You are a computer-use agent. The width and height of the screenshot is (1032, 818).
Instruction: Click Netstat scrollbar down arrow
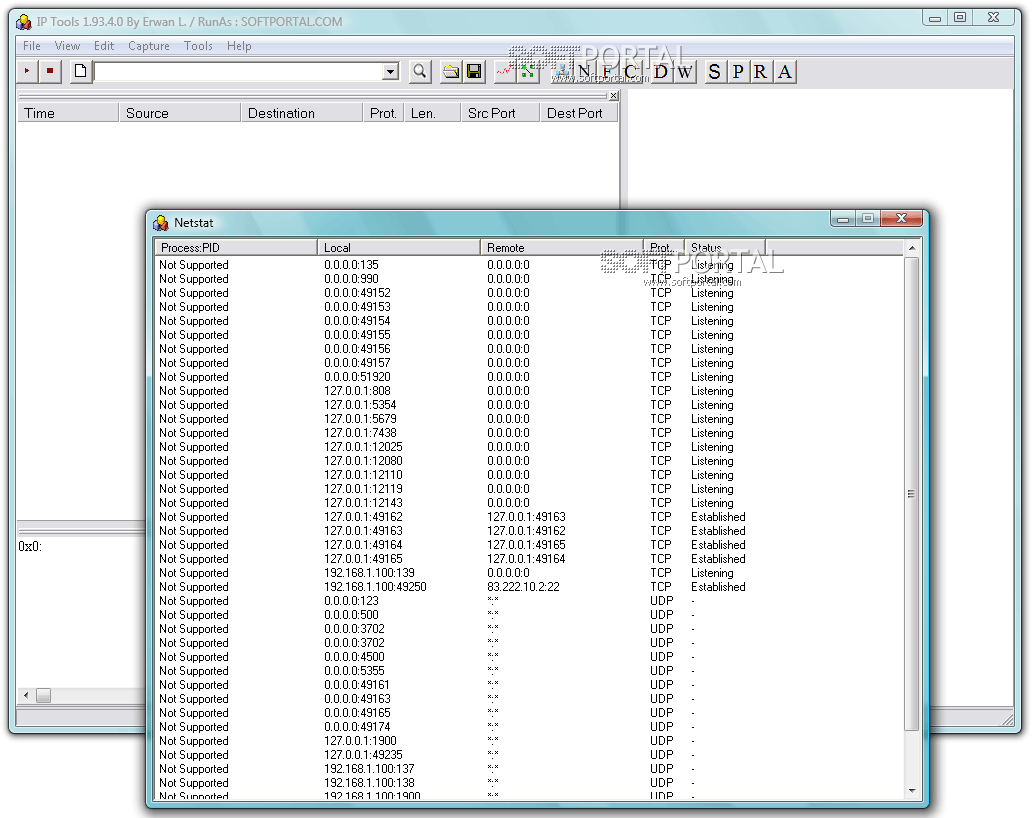[x=912, y=790]
